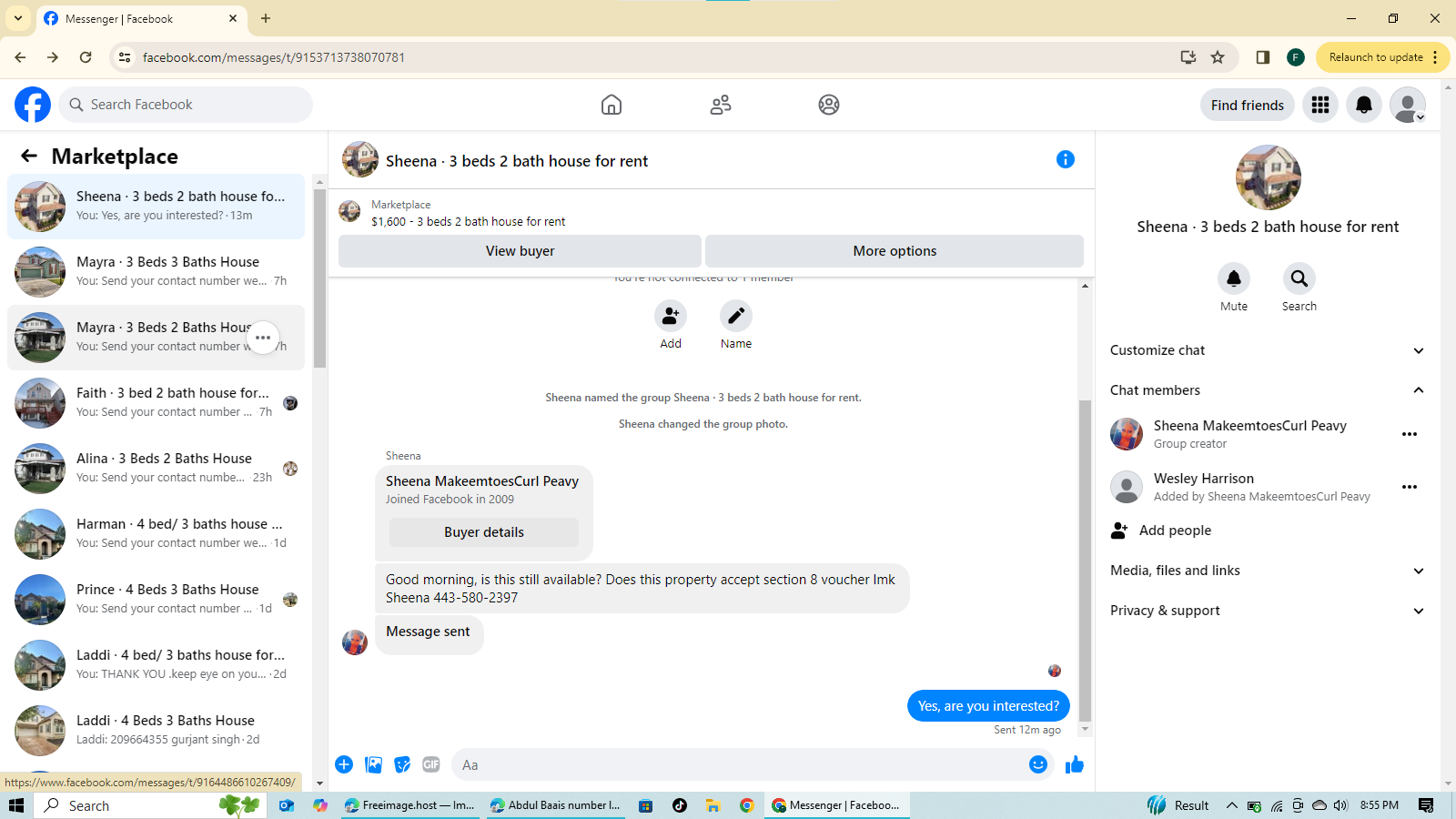
Task: Open the Faith 3 bed 2 bath conversation
Action: 157,403
